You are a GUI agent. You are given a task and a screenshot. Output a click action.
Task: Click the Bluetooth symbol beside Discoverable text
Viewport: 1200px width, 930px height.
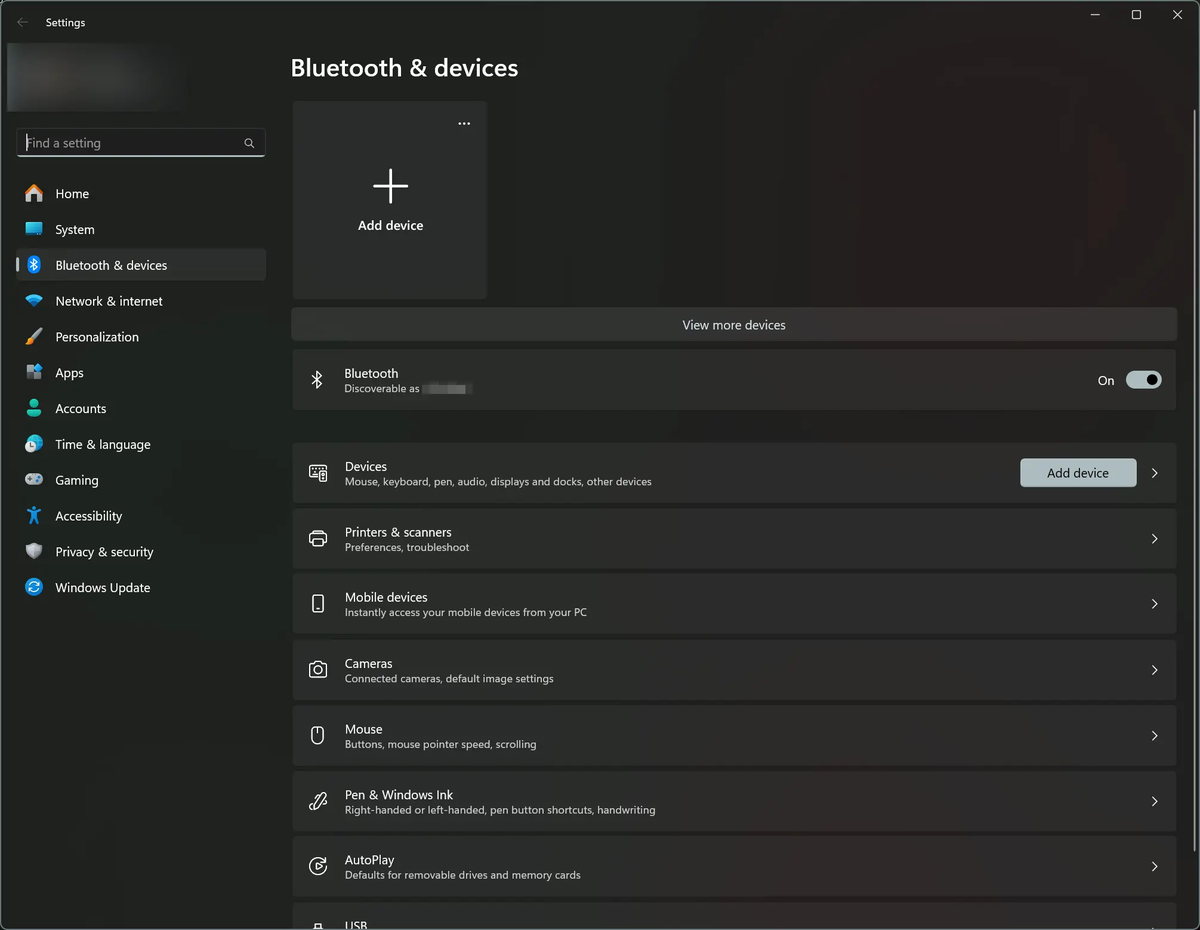coord(317,380)
